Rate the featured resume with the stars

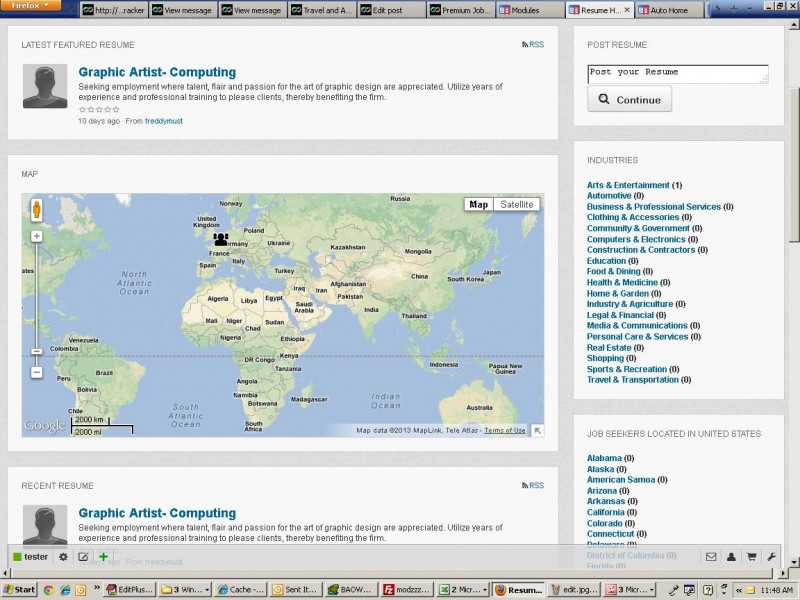click(99, 109)
